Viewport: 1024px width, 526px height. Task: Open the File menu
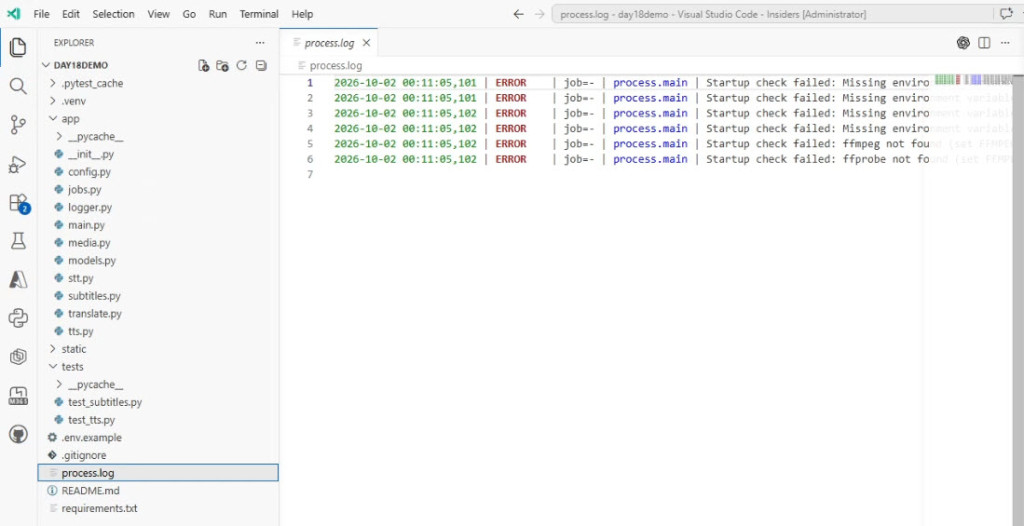[41, 14]
